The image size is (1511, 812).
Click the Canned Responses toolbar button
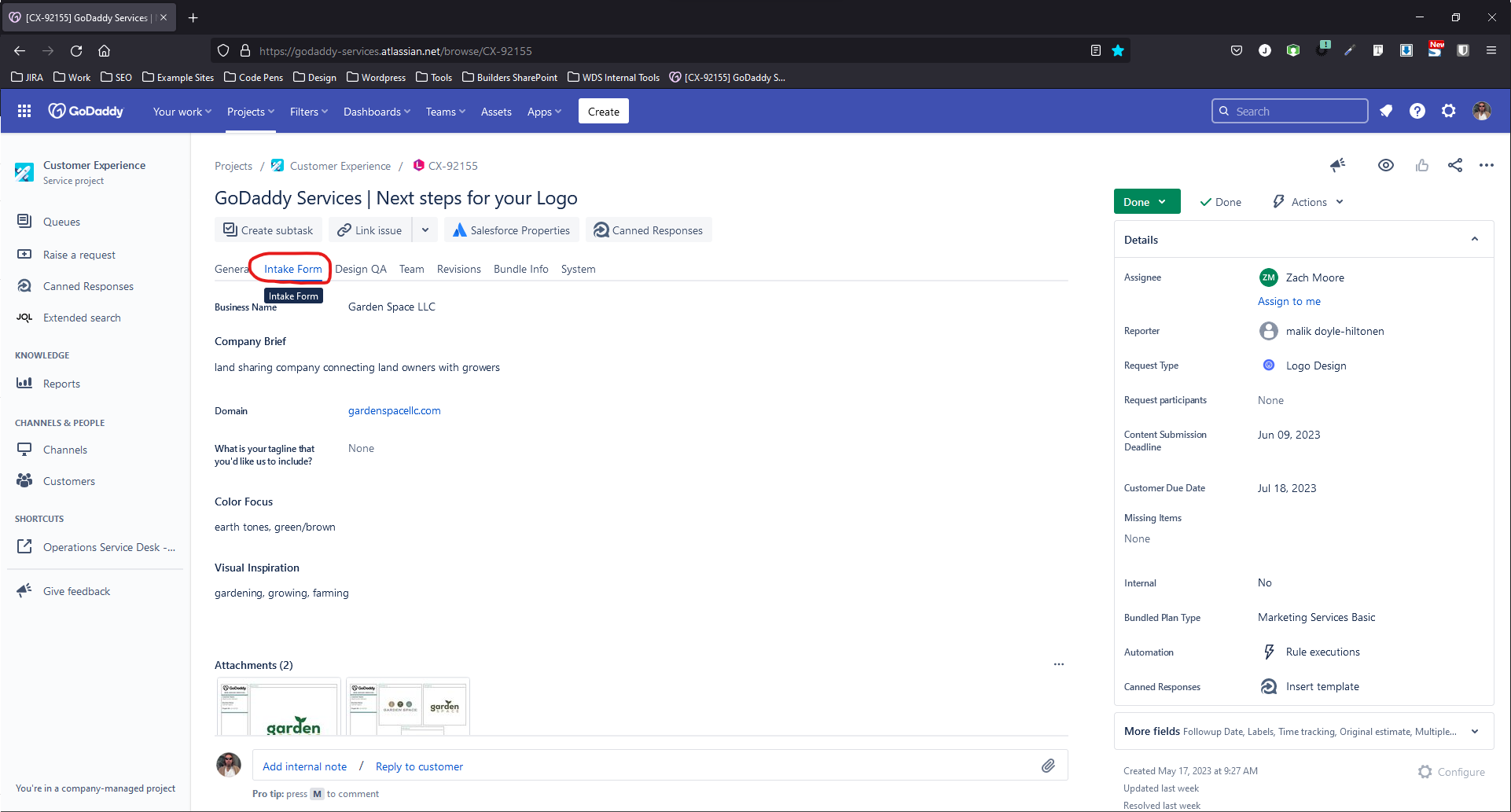click(x=649, y=230)
